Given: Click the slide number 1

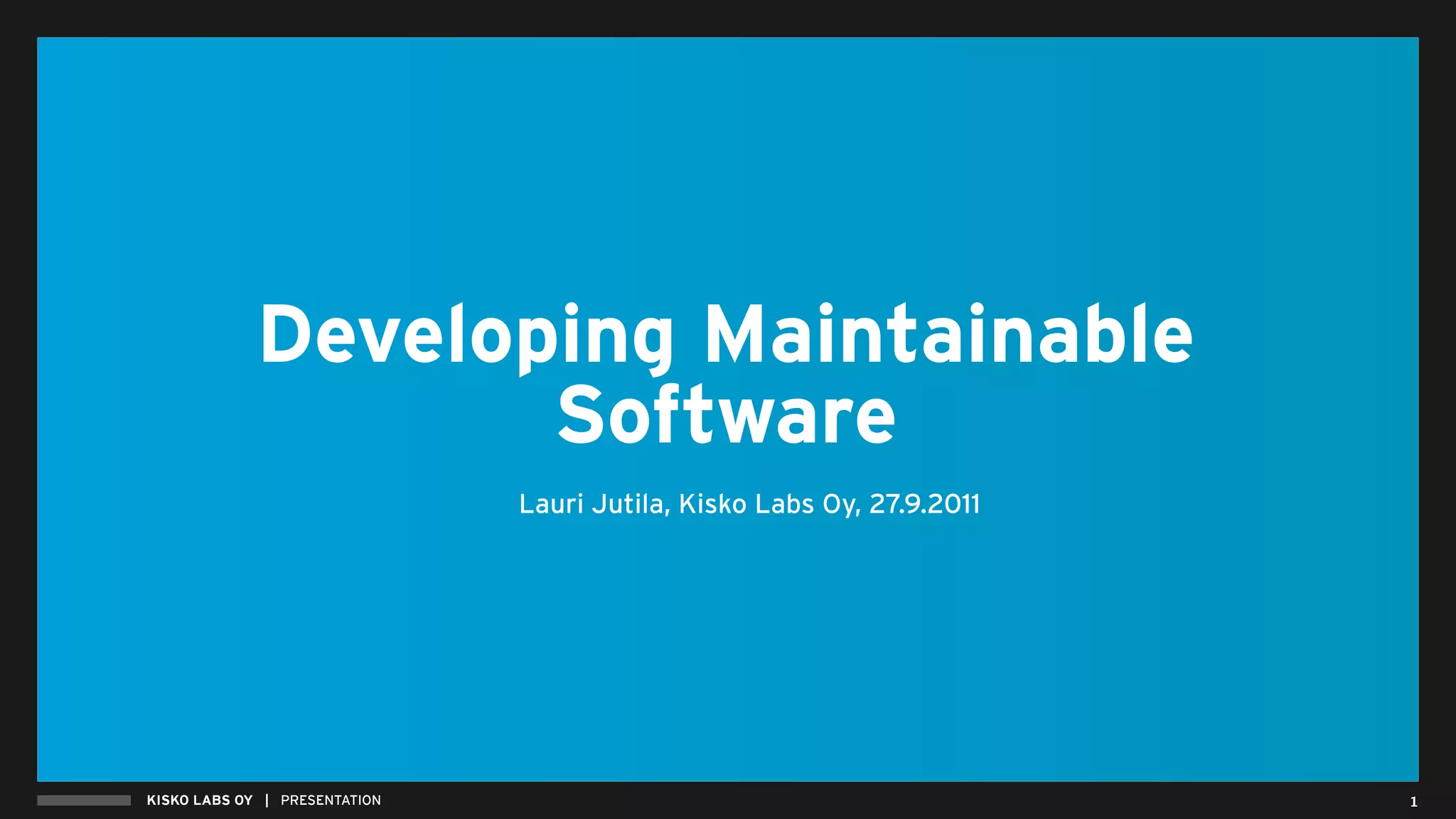Looking at the screenshot, I should tap(1413, 802).
